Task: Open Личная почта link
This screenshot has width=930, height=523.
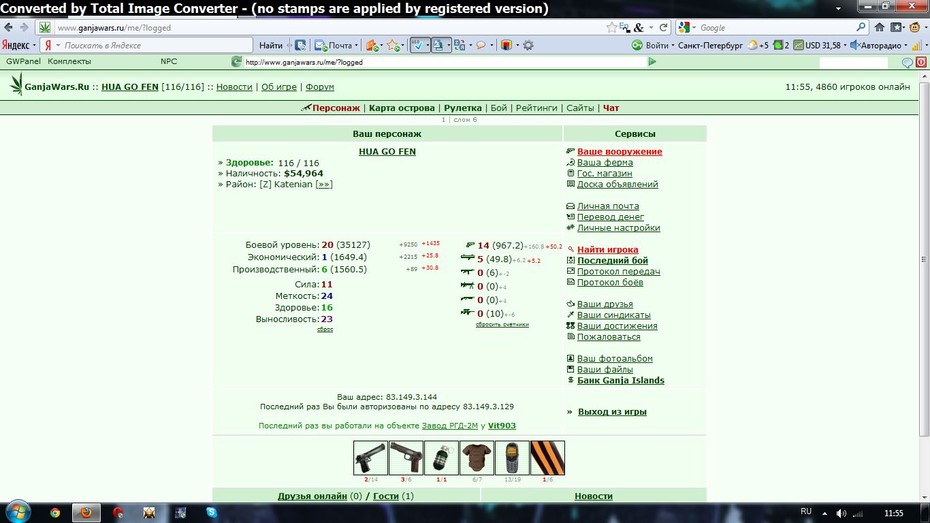Action: pyautogui.click(x=608, y=206)
